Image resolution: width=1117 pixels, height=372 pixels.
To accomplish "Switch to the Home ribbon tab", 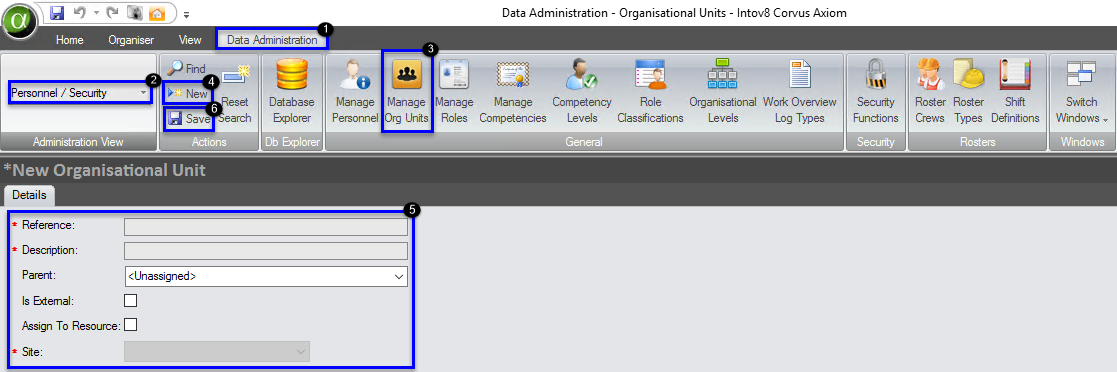I will 70,40.
